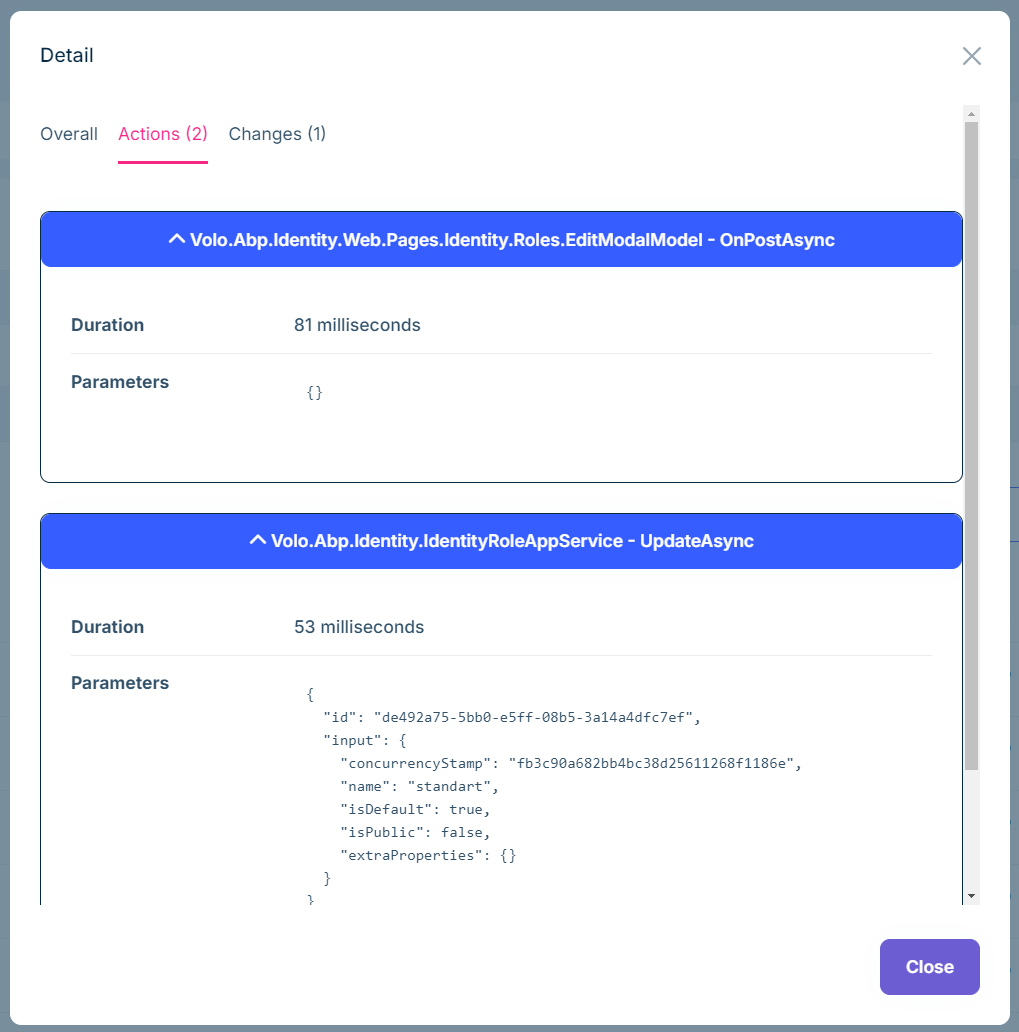Click the Detail dialog title
Screen dimensions: 1019x1032
pos(66,55)
